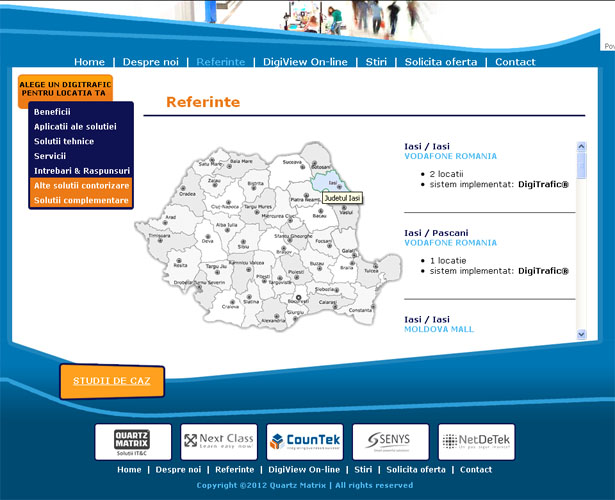Open the NetDeTek partner logo
This screenshot has width=615, height=500.
pyautogui.click(x=477, y=442)
